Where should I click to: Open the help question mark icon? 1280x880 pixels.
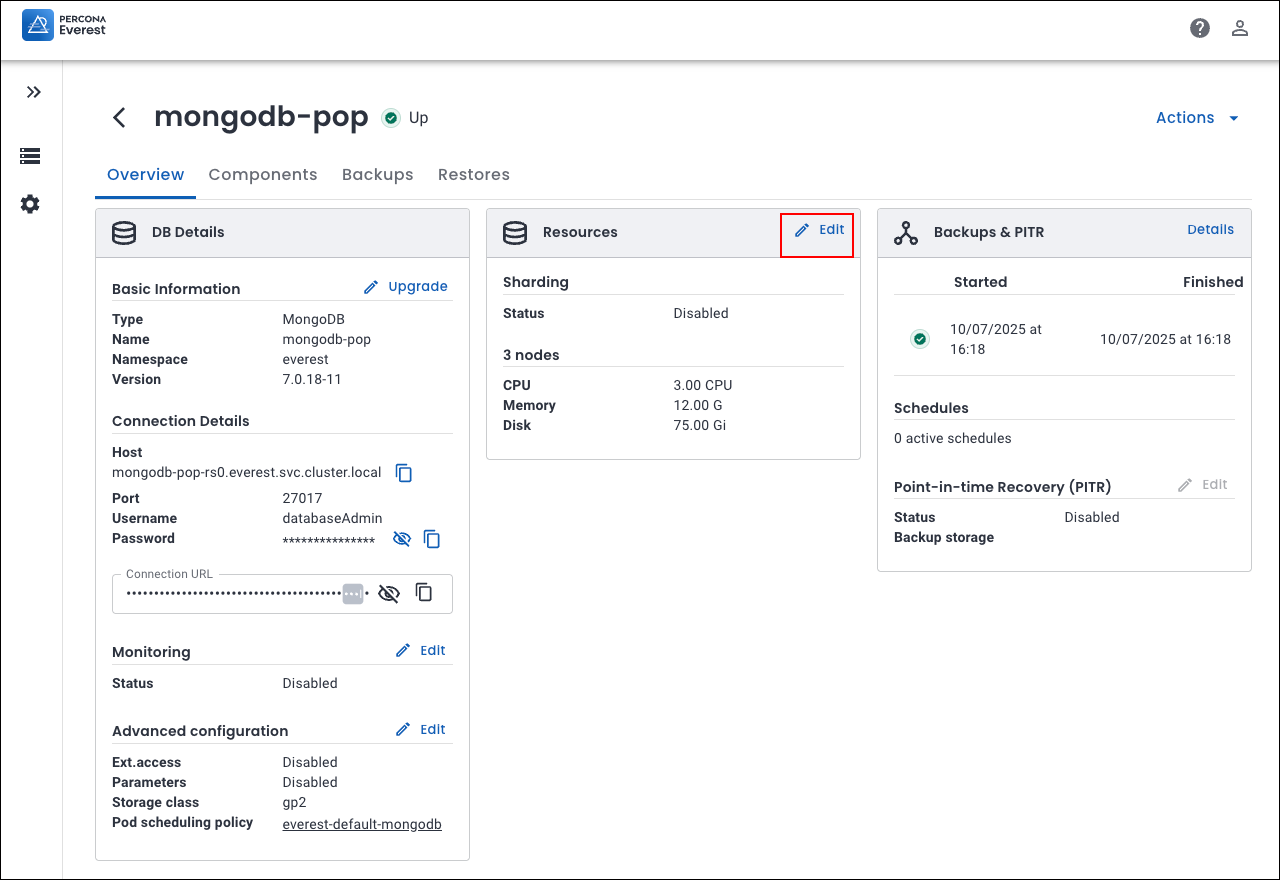pyautogui.click(x=1200, y=28)
